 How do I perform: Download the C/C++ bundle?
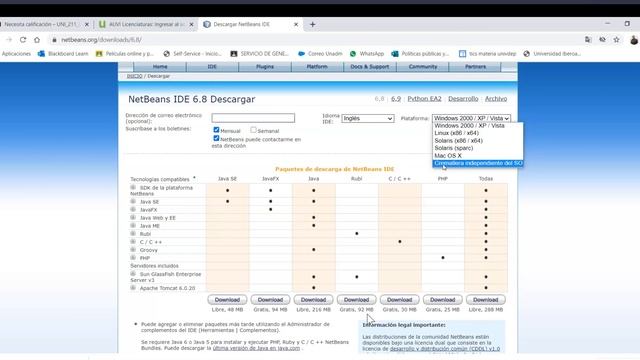[x=400, y=300]
